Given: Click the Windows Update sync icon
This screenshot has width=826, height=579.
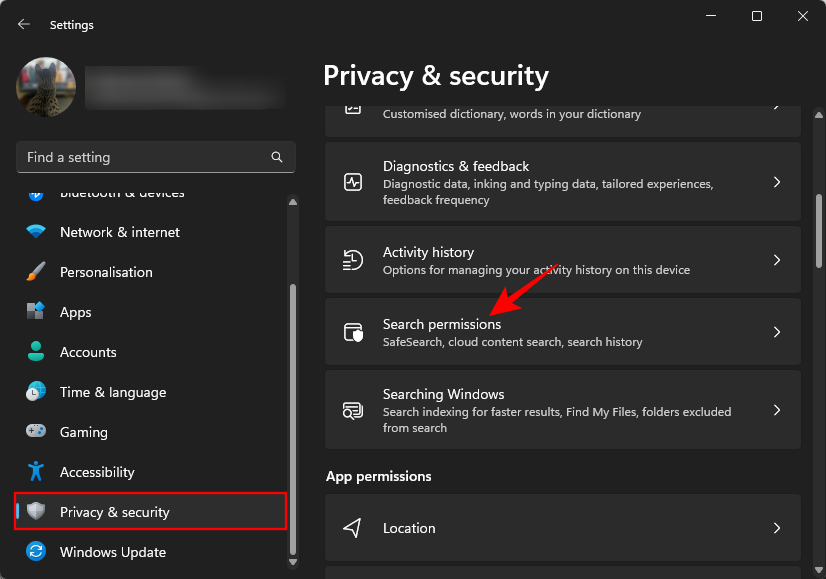Looking at the screenshot, I should point(36,551).
